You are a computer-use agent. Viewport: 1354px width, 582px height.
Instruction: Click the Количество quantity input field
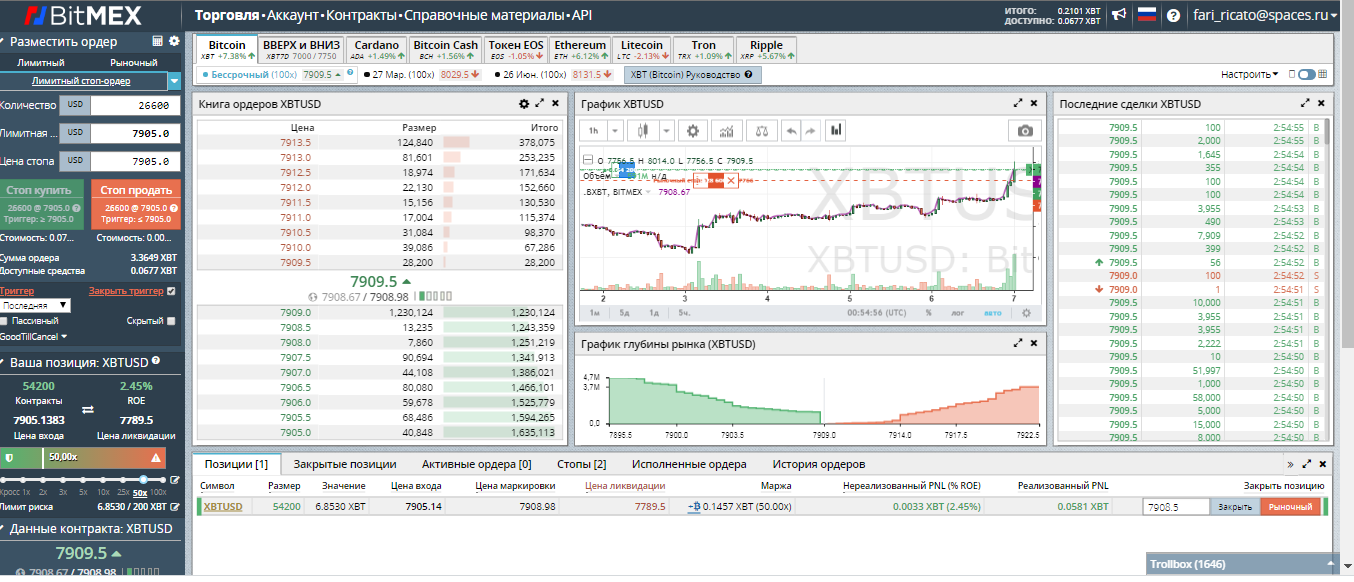tap(135, 105)
